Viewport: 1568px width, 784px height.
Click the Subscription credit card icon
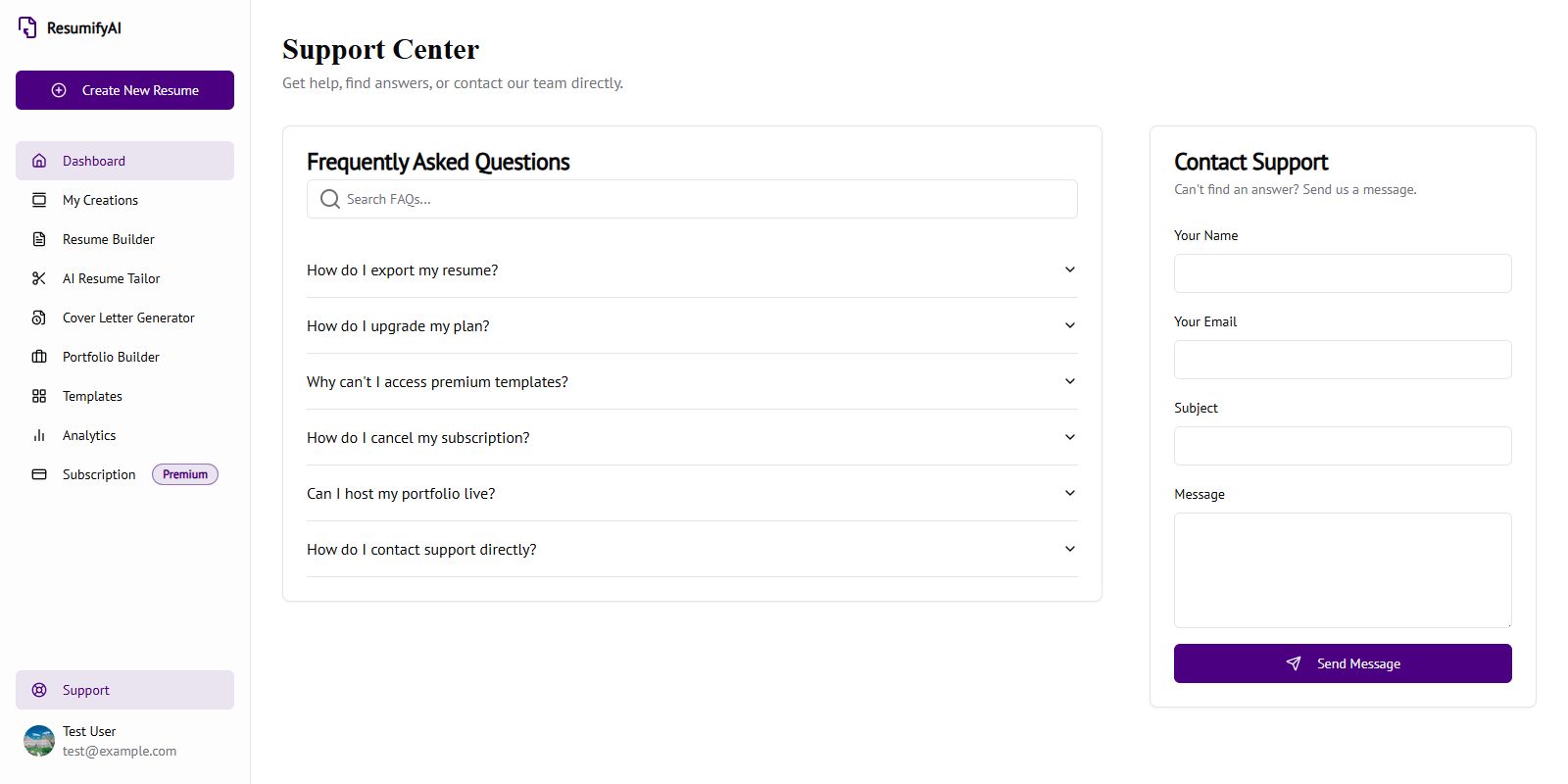(39, 474)
